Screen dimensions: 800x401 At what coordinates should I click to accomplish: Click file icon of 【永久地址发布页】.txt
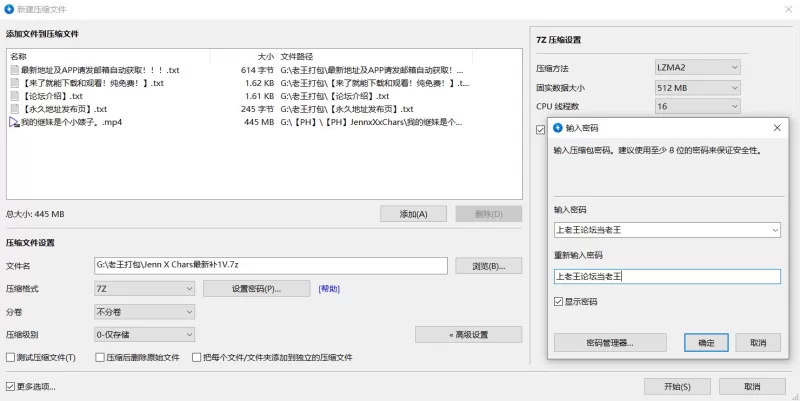point(14,109)
